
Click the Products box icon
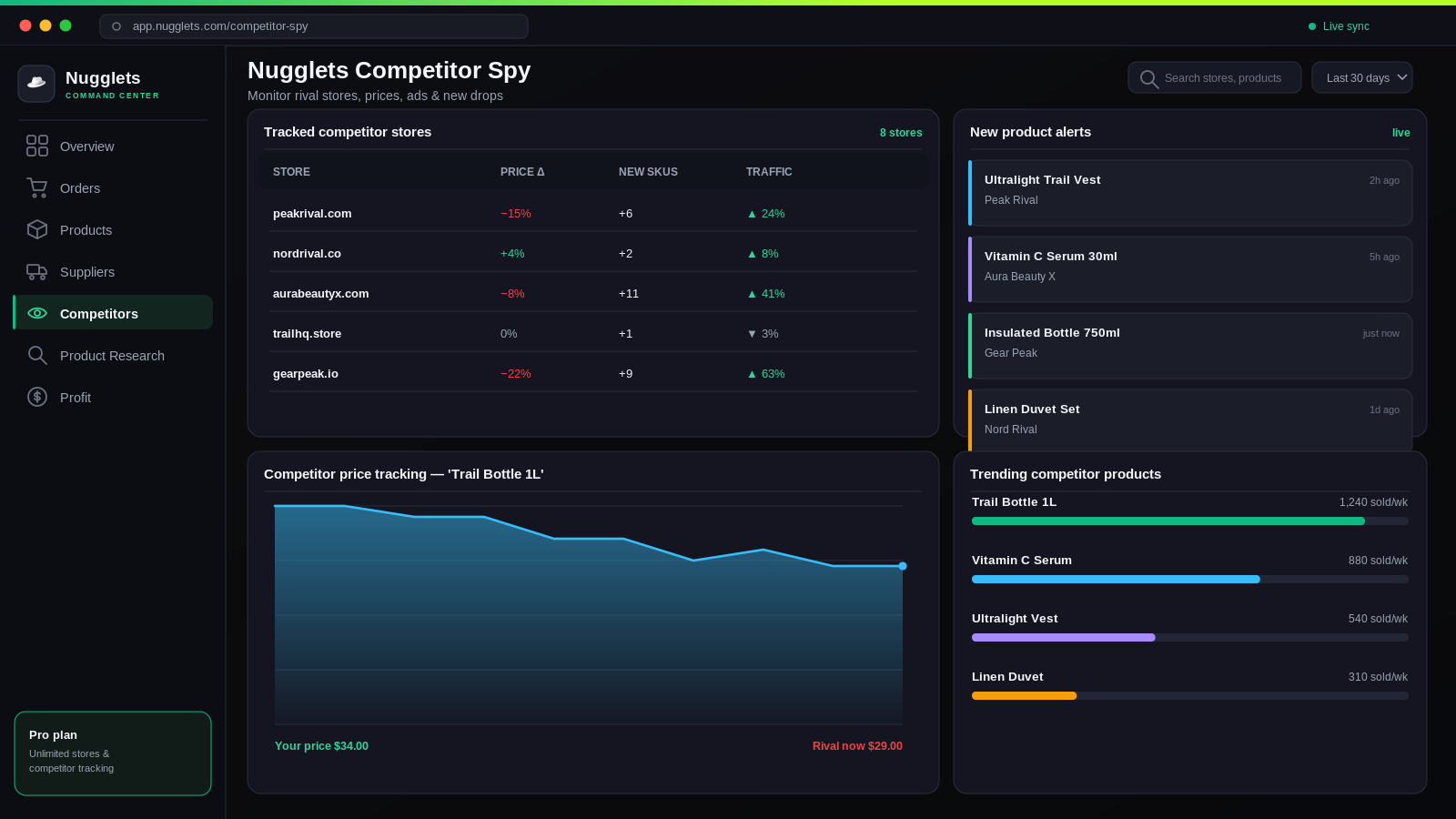tap(37, 229)
